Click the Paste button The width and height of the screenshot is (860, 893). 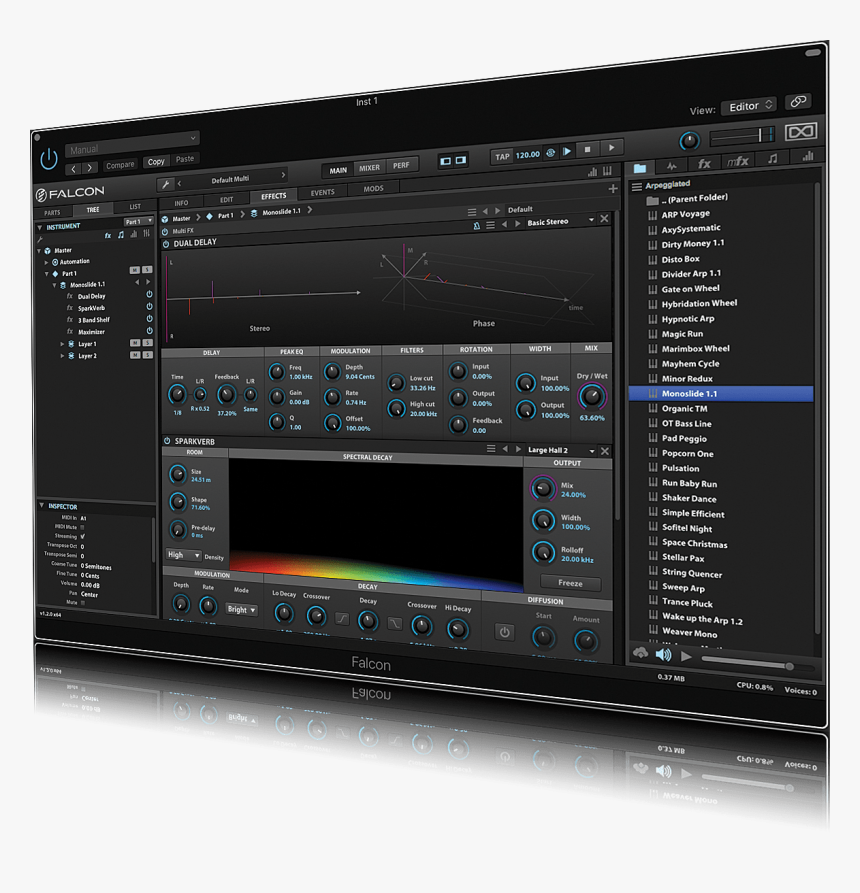click(185, 159)
